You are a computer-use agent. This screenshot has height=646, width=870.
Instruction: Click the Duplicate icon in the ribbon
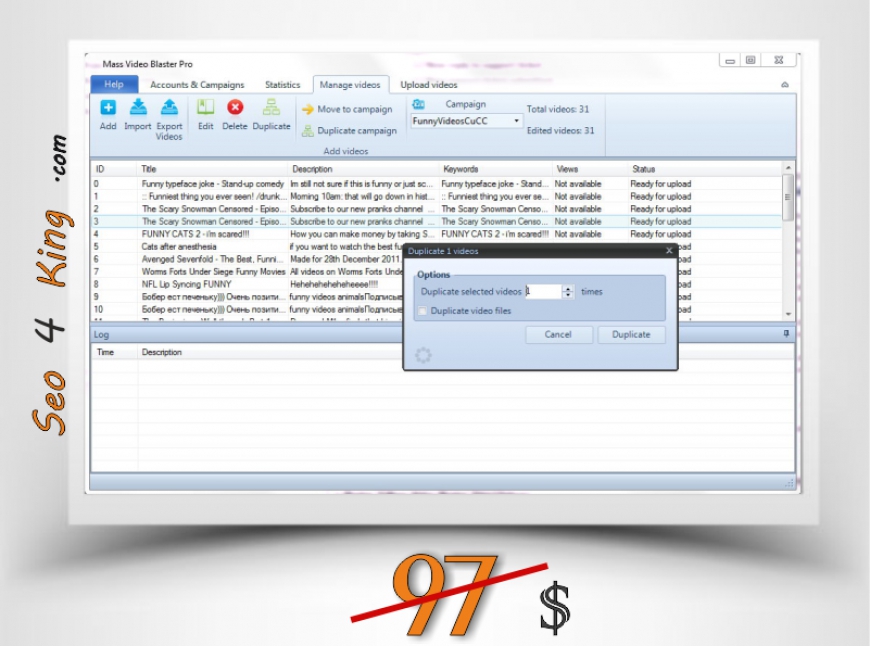coord(271,107)
